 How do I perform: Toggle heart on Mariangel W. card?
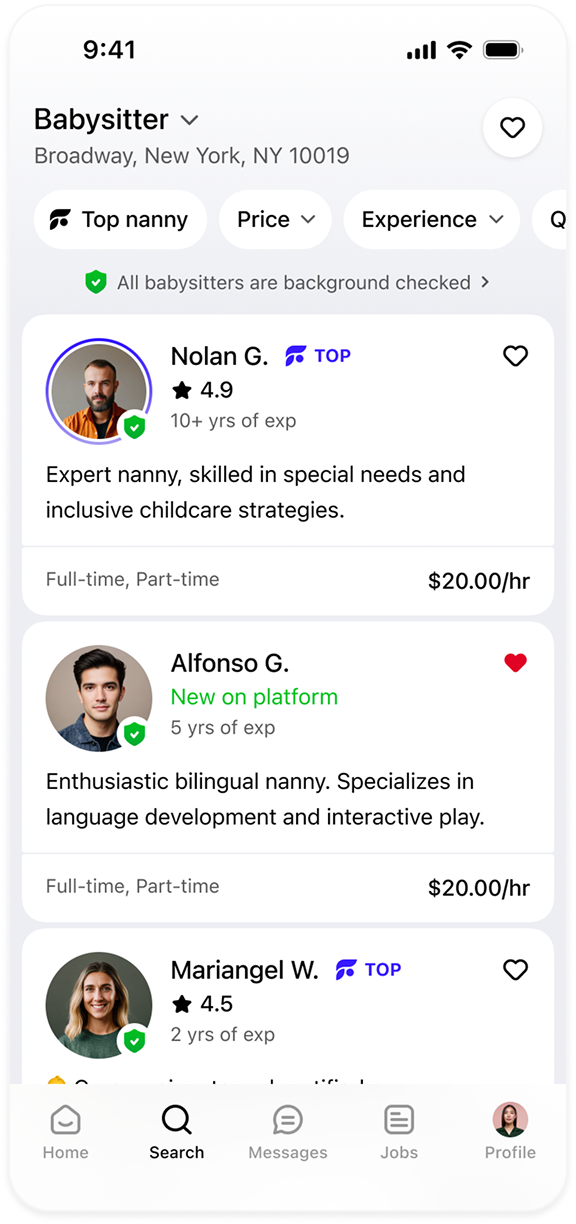pyautogui.click(x=515, y=970)
